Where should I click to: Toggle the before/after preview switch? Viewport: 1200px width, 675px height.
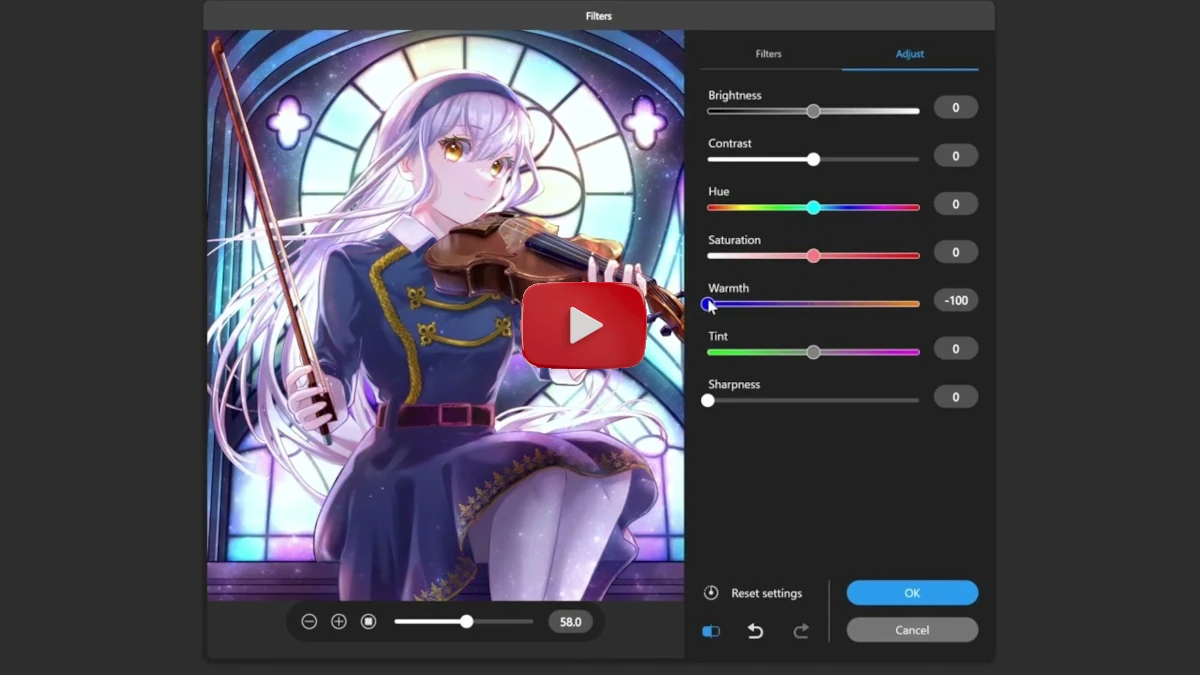pyautogui.click(x=711, y=631)
